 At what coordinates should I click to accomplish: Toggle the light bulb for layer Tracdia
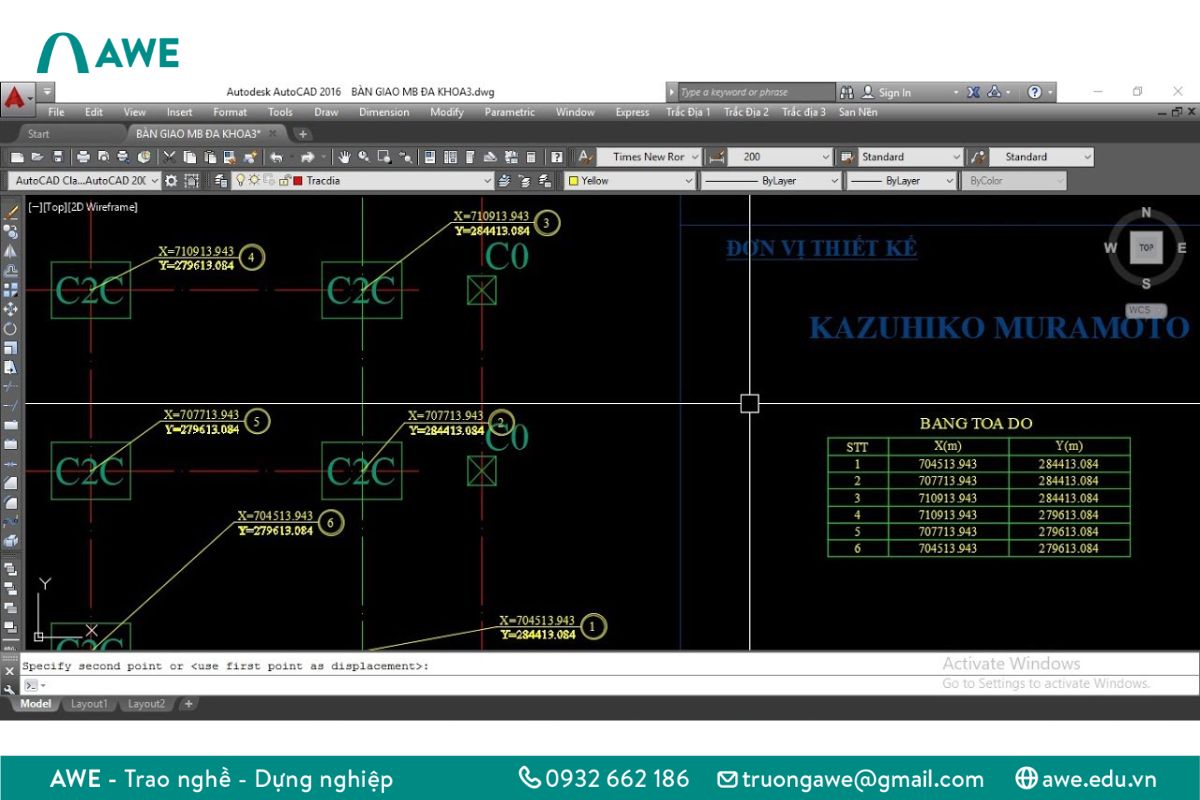point(241,181)
